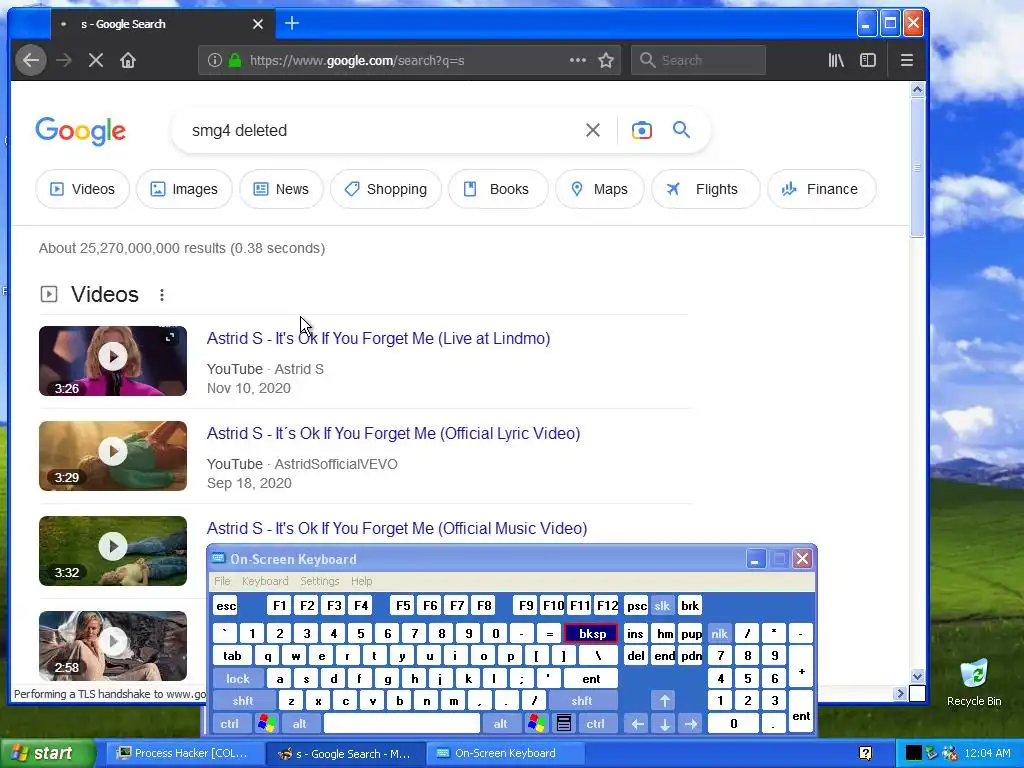This screenshot has height=768, width=1024.
Task: Click the Google search magnifier icon
Action: point(681,129)
